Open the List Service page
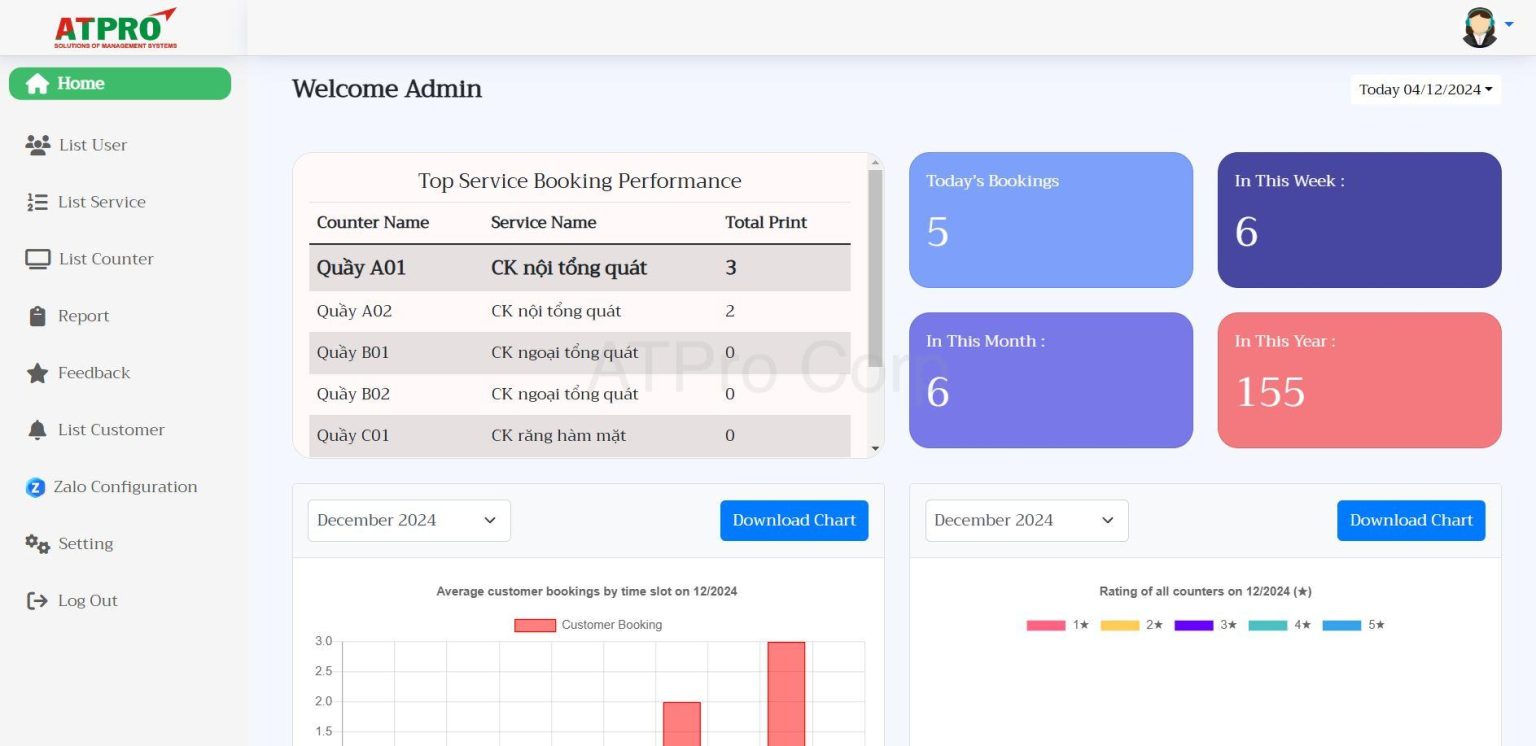 tap(101, 202)
